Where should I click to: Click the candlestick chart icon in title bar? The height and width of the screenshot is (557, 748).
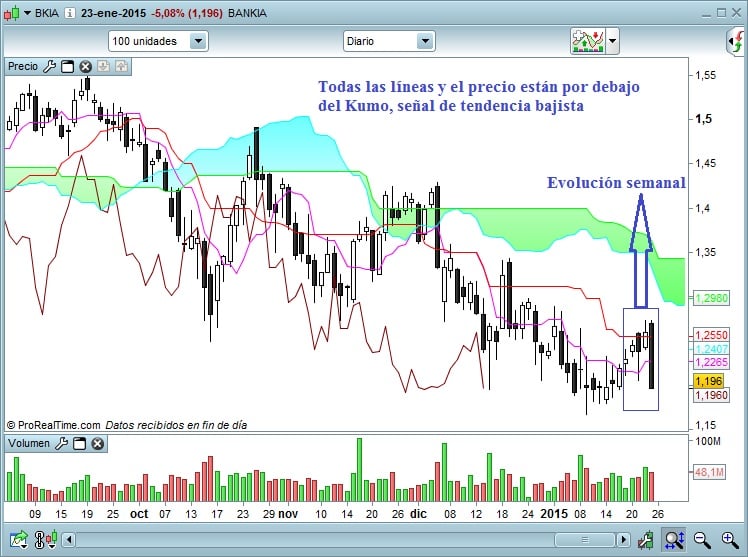[11, 13]
